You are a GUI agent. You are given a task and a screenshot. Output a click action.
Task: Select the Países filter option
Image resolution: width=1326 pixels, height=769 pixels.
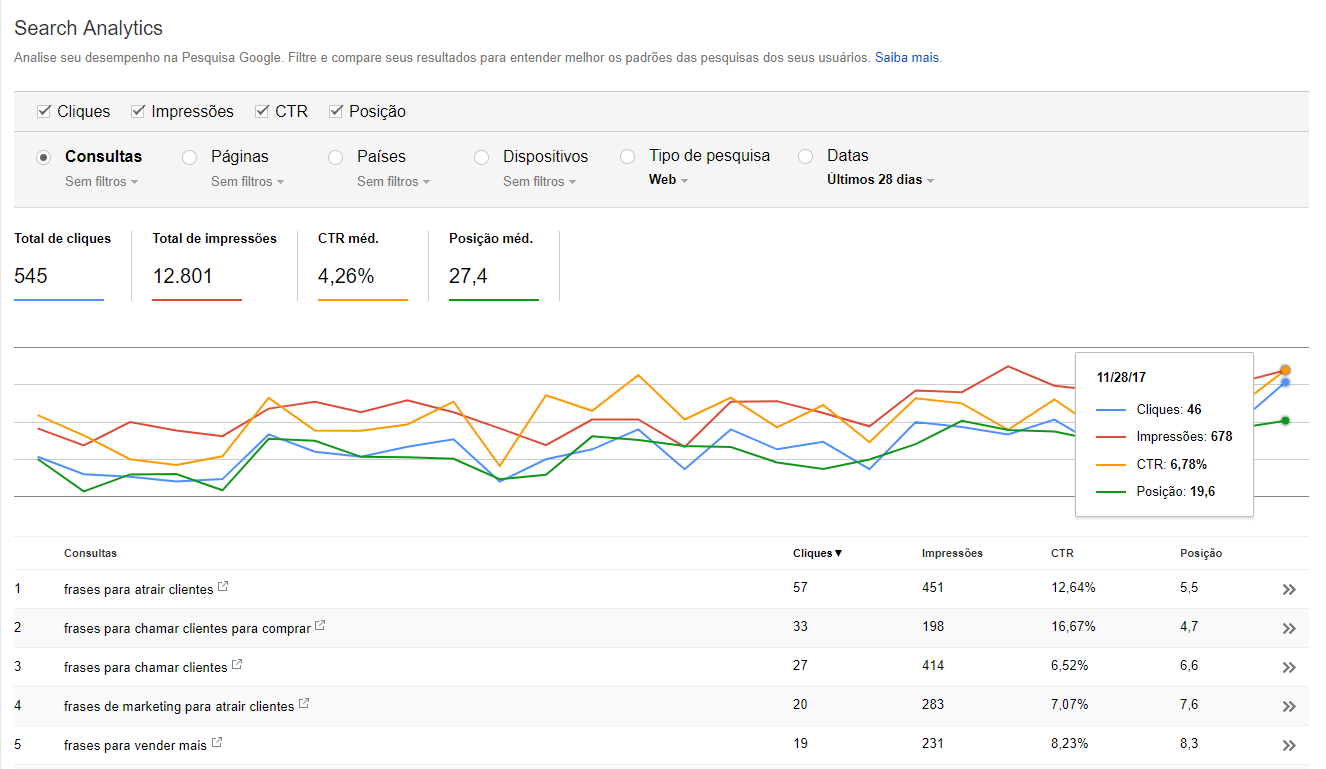click(x=335, y=157)
